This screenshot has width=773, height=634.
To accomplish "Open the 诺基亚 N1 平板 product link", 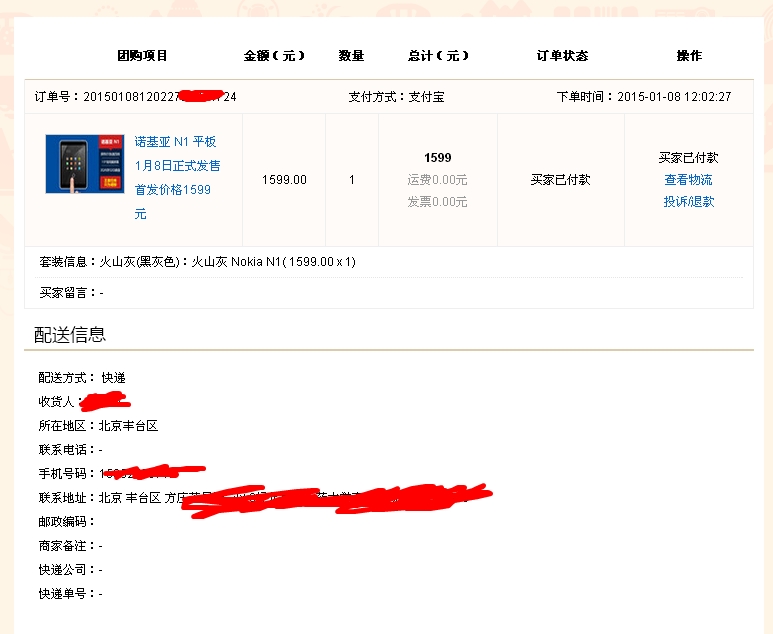I will 177,177.
